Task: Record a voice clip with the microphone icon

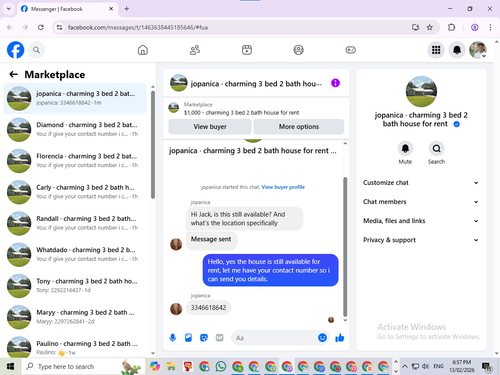Action: (x=173, y=338)
